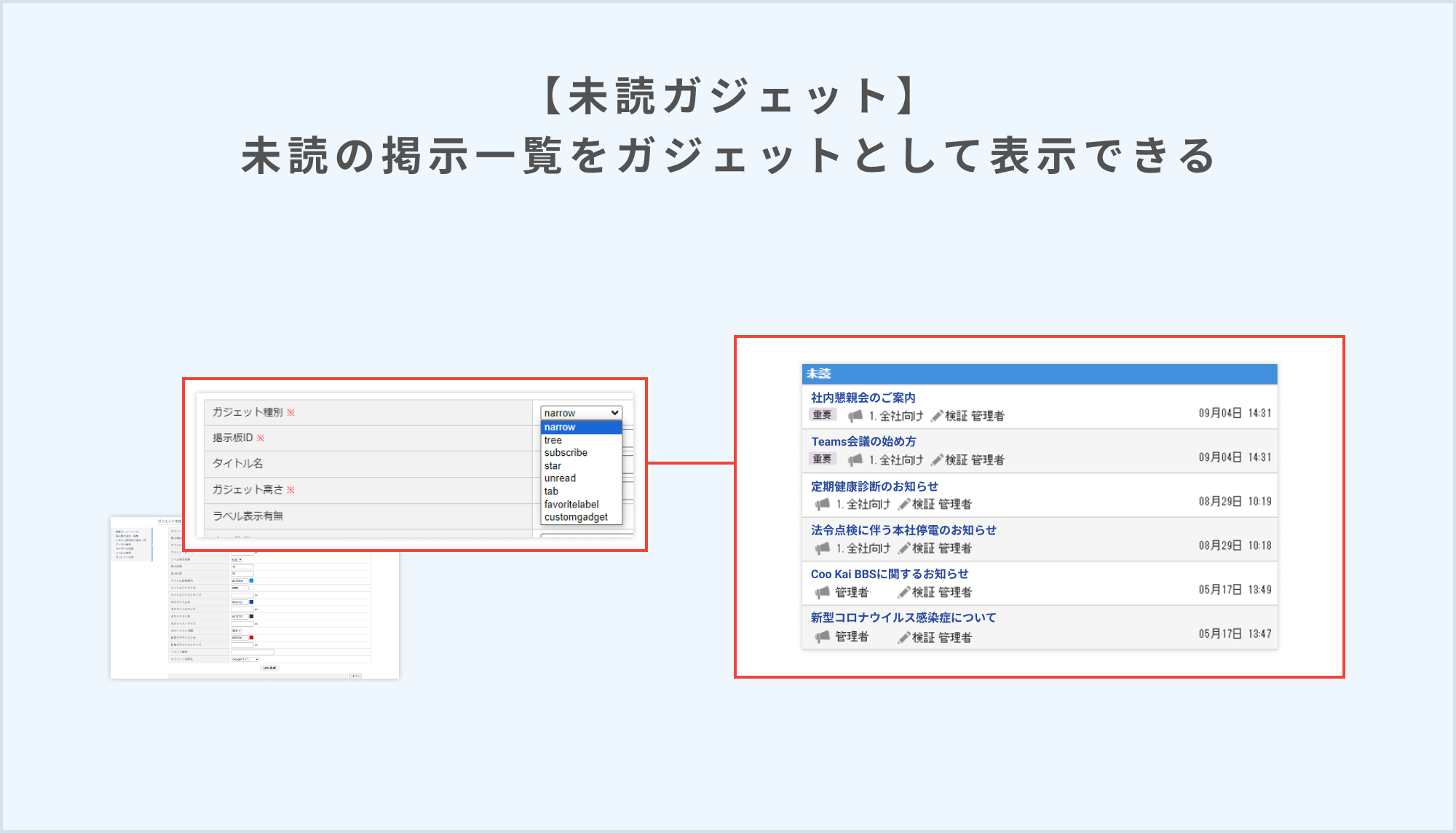The width and height of the screenshot is (1456, 833).
Task: Click the dark blue body title swatch
Action: [251, 602]
